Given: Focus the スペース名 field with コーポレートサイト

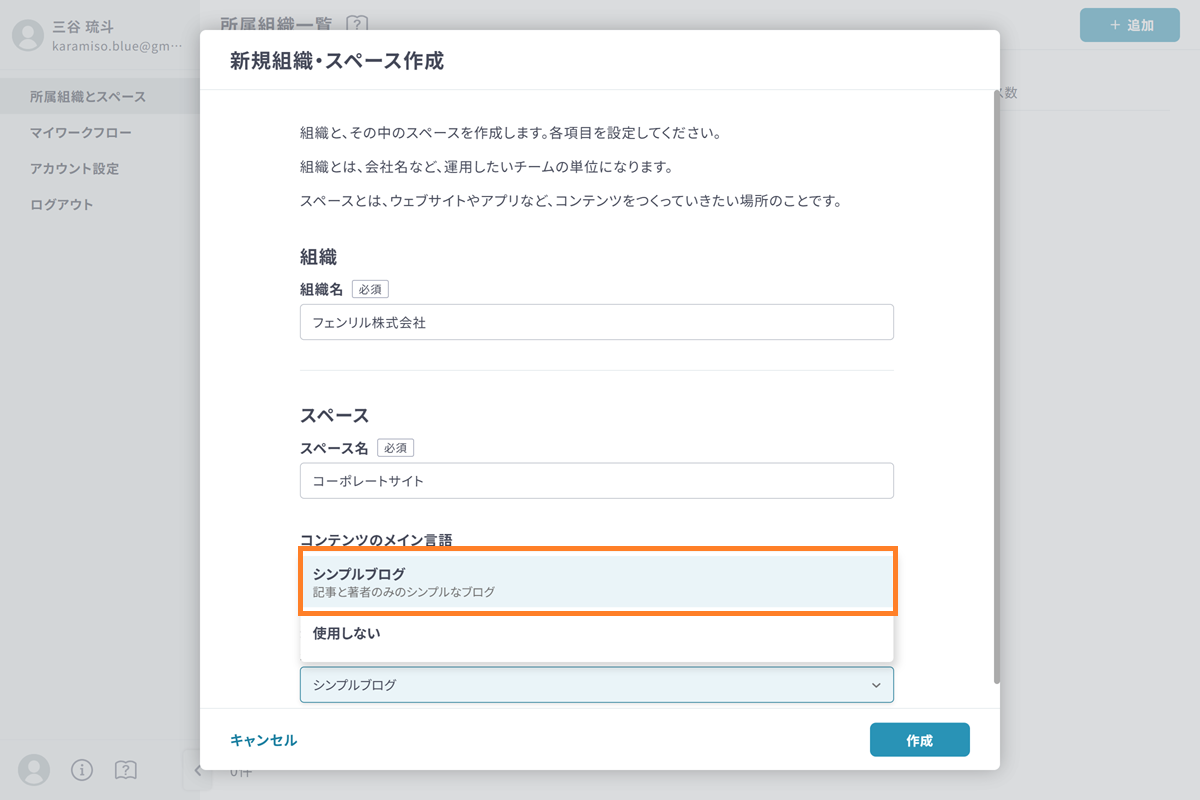Looking at the screenshot, I should pos(596,481).
